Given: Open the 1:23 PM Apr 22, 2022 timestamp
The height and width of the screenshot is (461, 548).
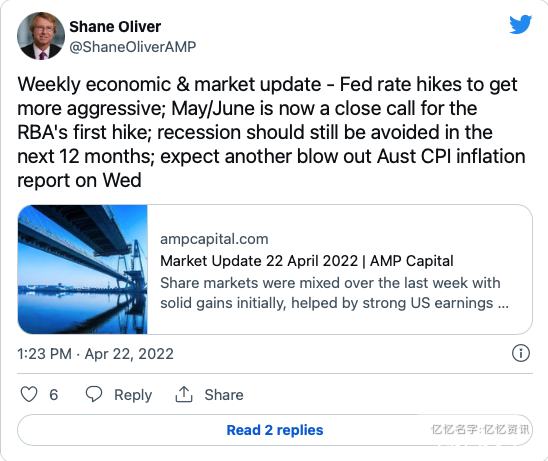Looking at the screenshot, I should pos(95,354).
